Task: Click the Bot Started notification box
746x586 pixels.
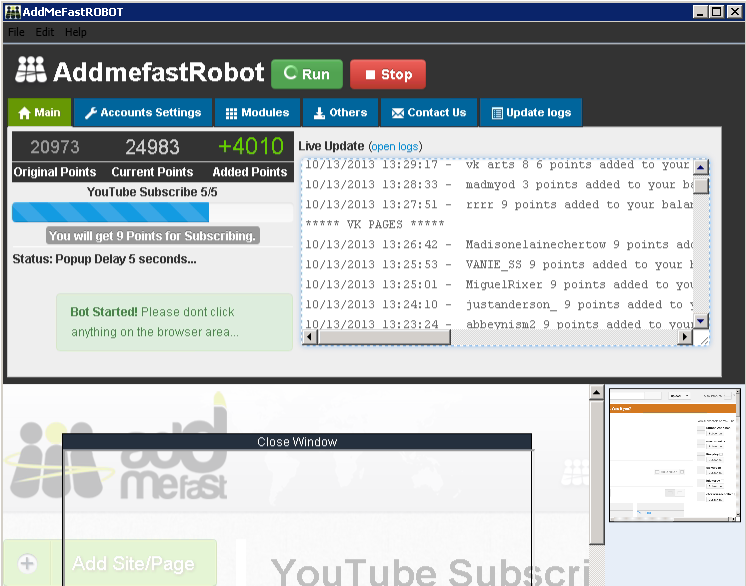Action: pyautogui.click(x=174, y=322)
